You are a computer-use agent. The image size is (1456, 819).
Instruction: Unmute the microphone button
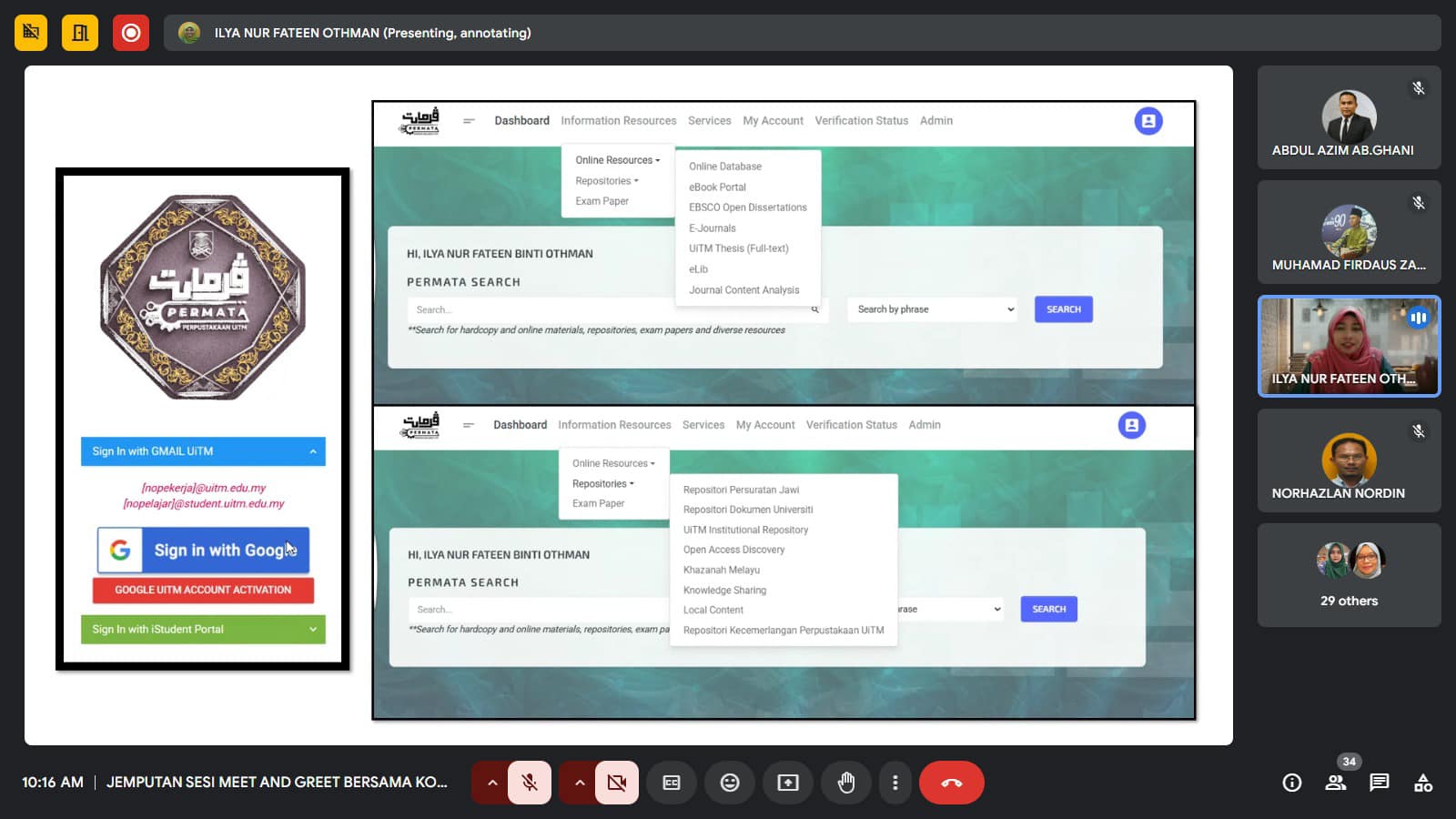(x=530, y=783)
